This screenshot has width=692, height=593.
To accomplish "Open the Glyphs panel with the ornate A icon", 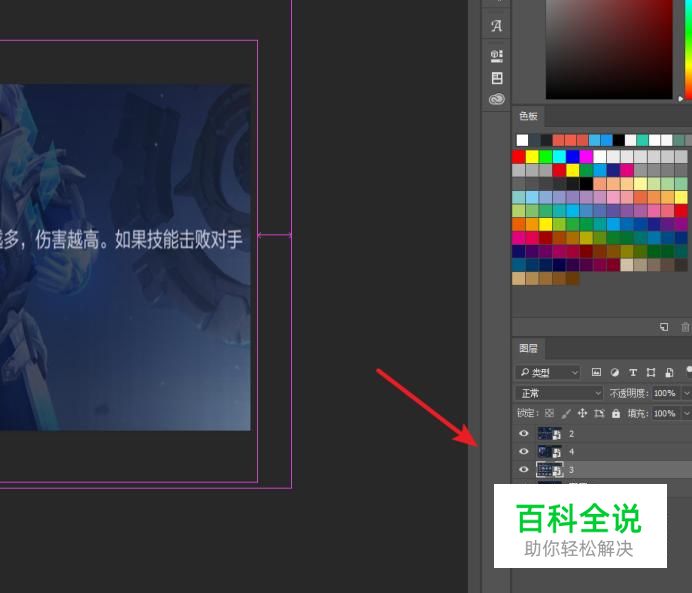I will 496,26.
